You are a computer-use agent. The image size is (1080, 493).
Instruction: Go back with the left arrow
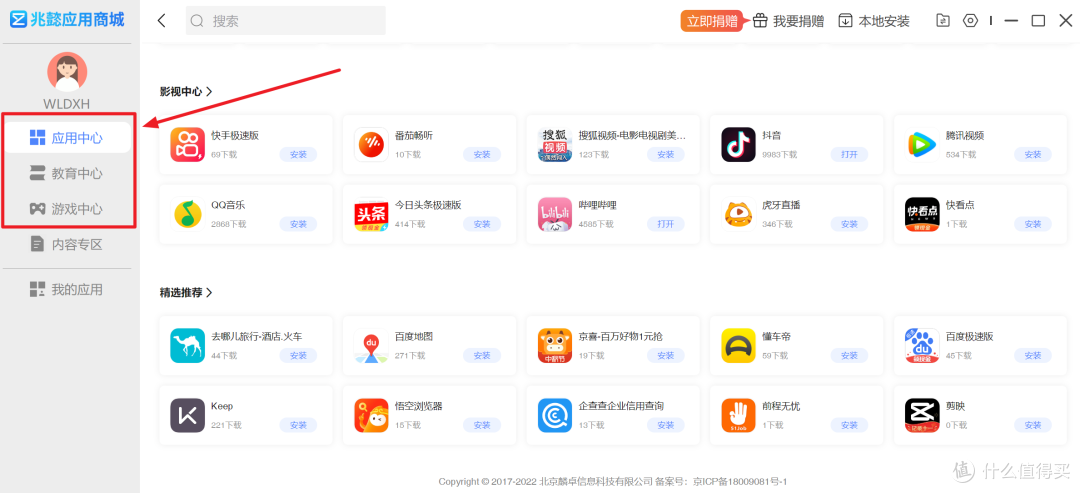pyautogui.click(x=162, y=21)
